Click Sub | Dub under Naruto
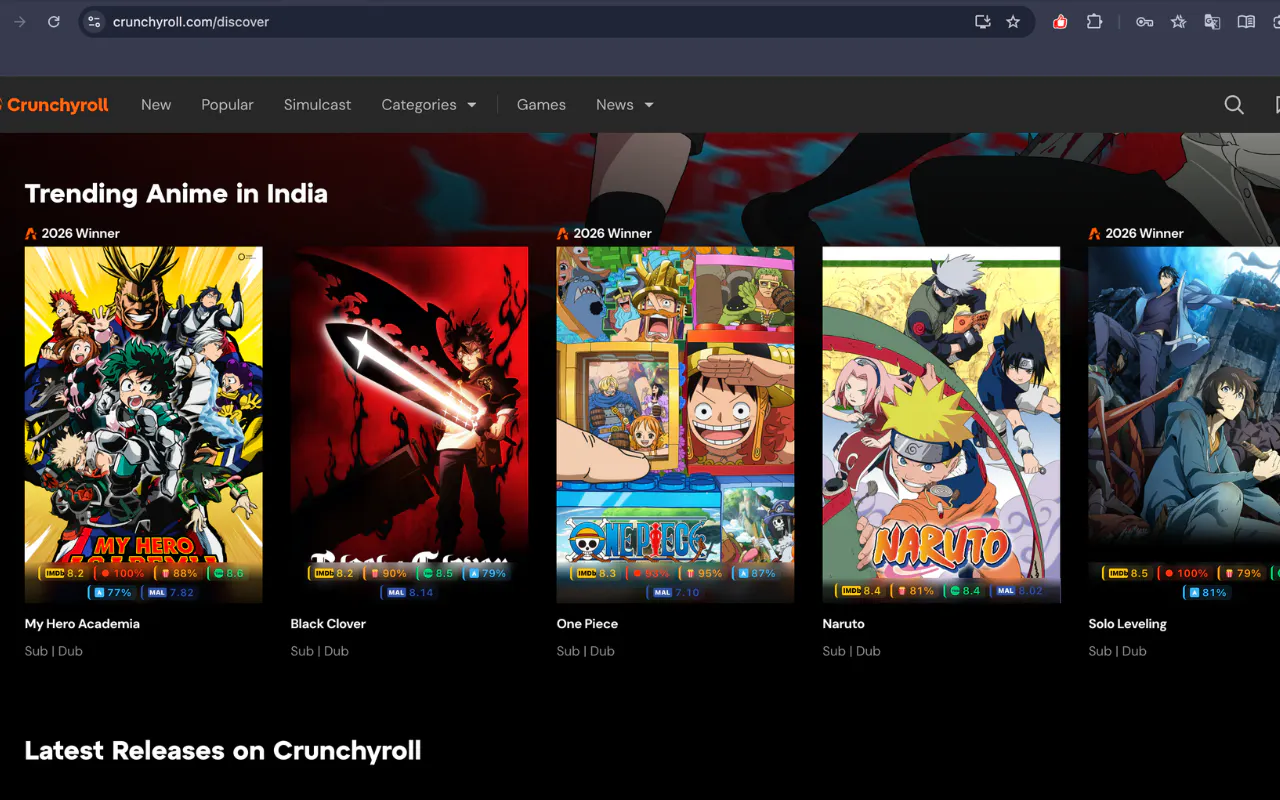Screen dimensions: 1280x800 click(852, 651)
